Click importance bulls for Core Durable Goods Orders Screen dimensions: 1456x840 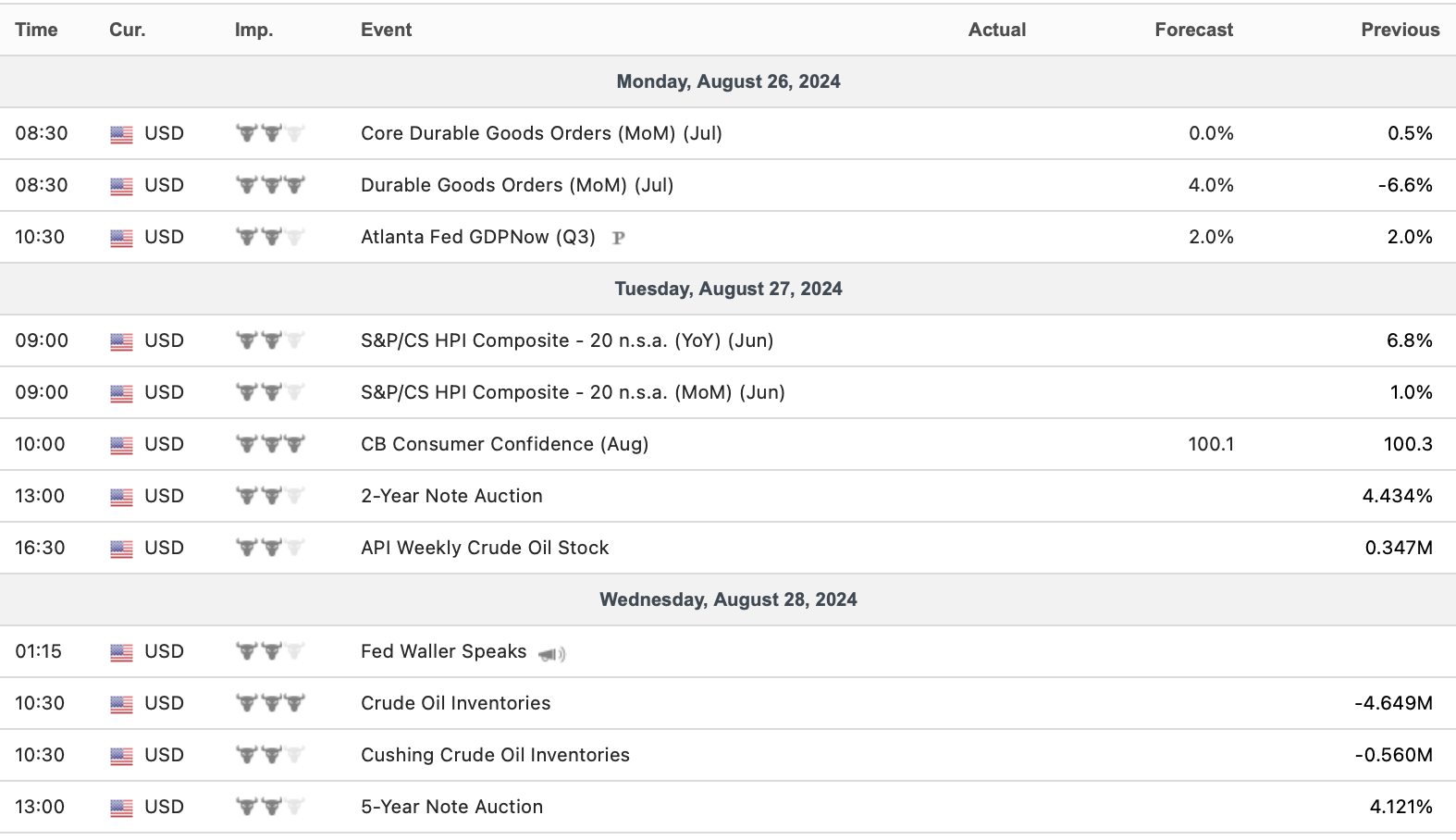click(270, 133)
